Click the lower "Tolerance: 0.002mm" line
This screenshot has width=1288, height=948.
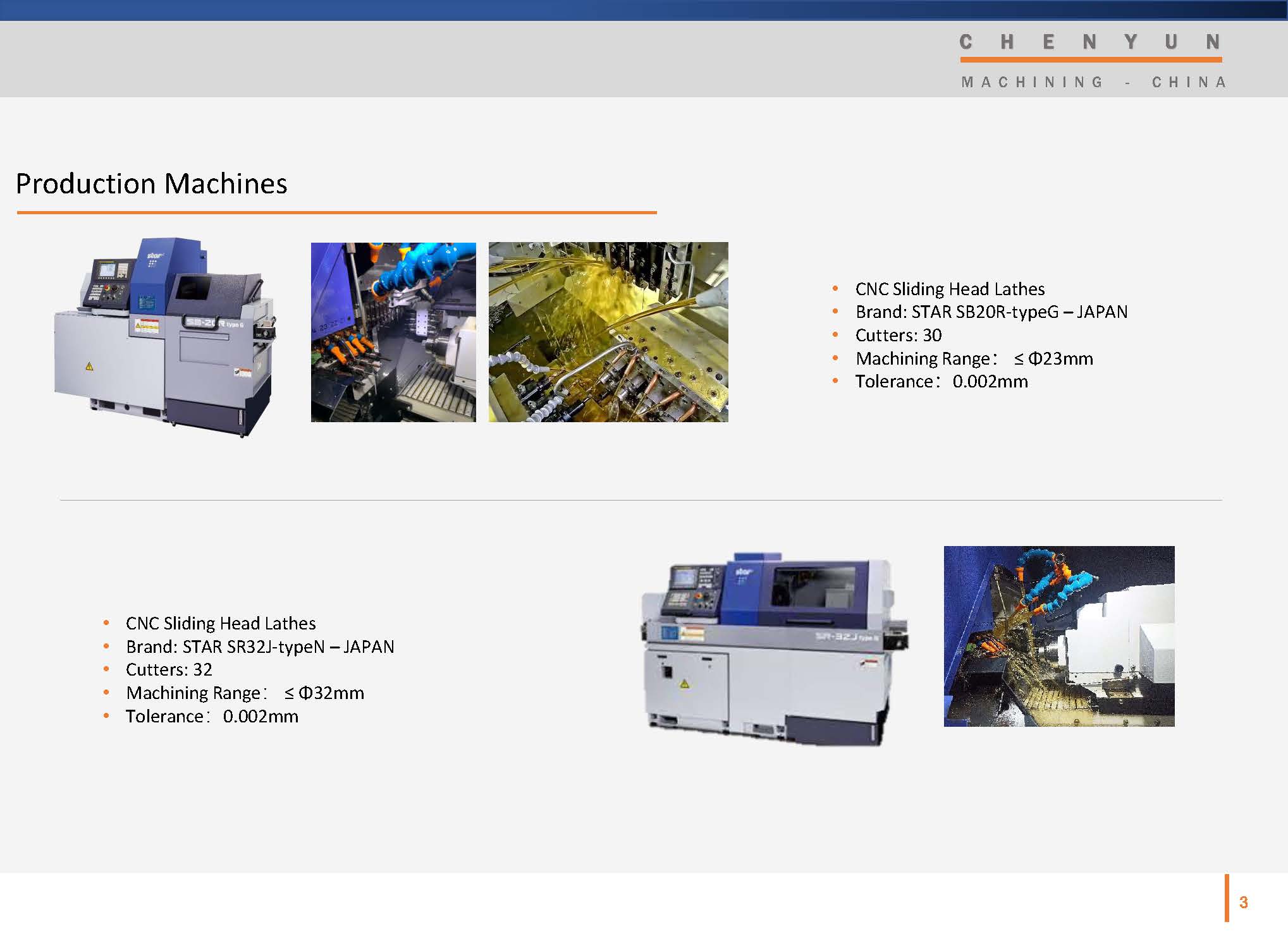click(212, 717)
